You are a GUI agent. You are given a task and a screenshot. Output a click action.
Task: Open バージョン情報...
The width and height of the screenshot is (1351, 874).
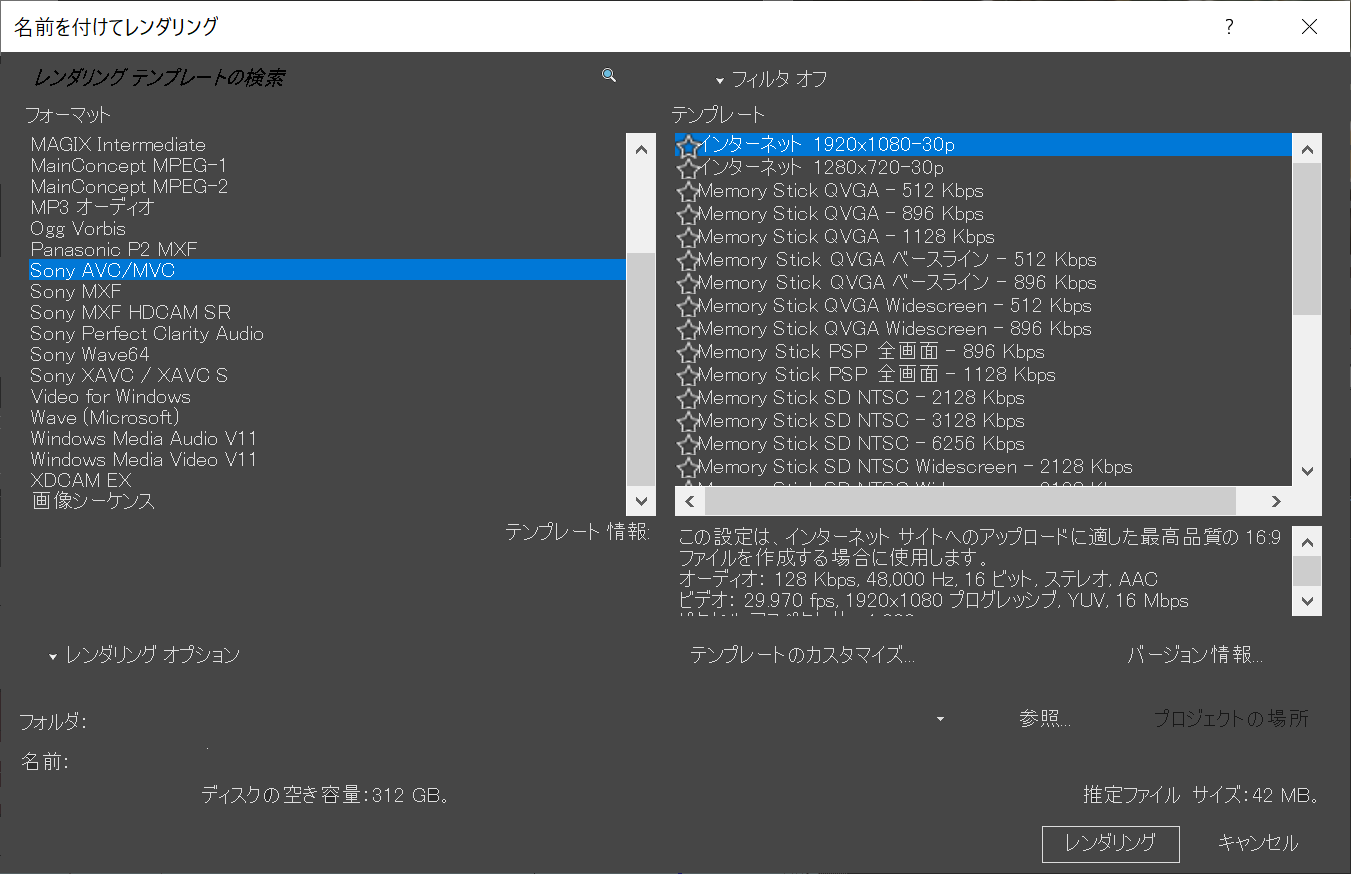(x=1195, y=655)
